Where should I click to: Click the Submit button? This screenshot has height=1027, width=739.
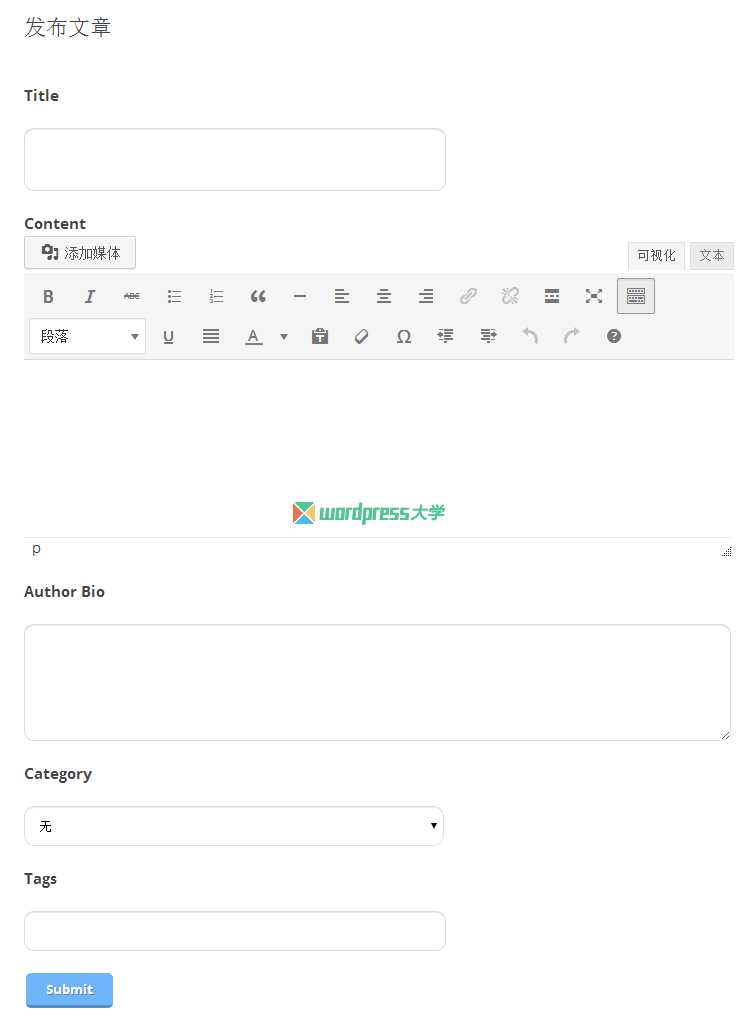(x=69, y=990)
